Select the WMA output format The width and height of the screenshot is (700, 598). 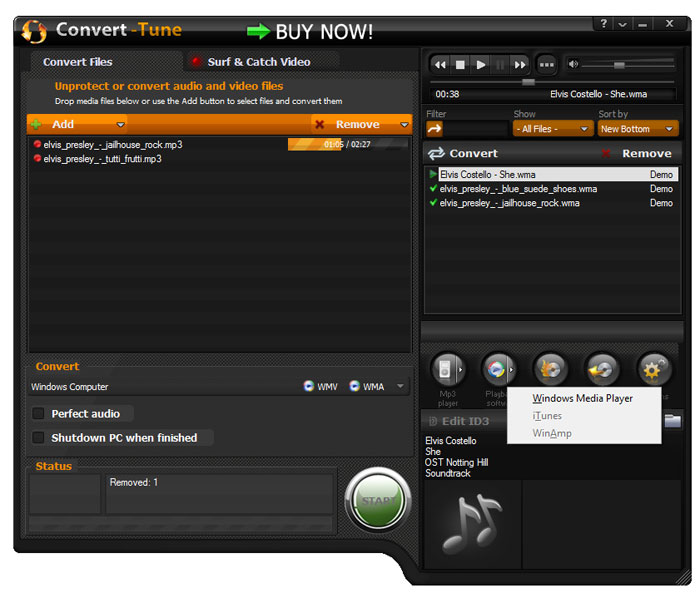click(367, 386)
